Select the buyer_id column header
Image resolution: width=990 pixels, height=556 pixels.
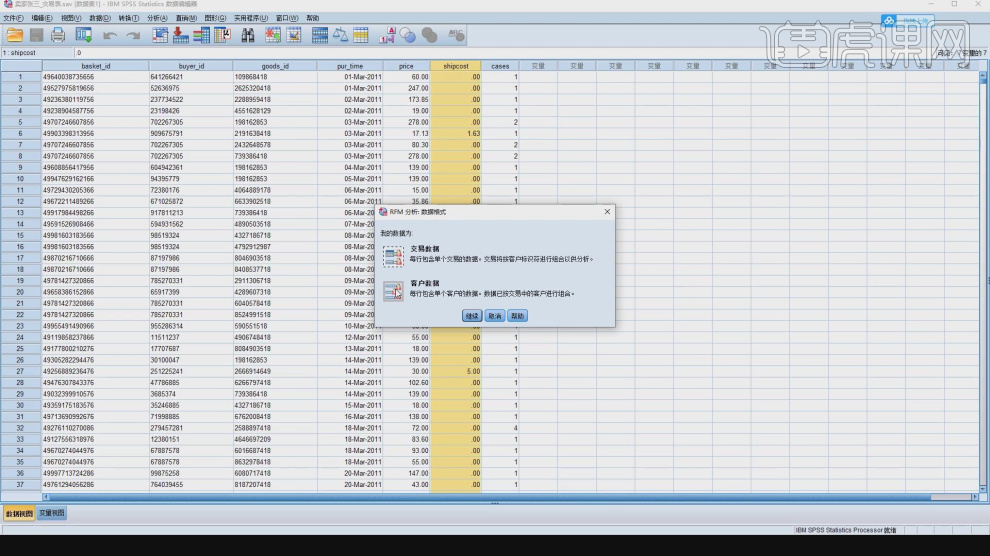pos(191,66)
